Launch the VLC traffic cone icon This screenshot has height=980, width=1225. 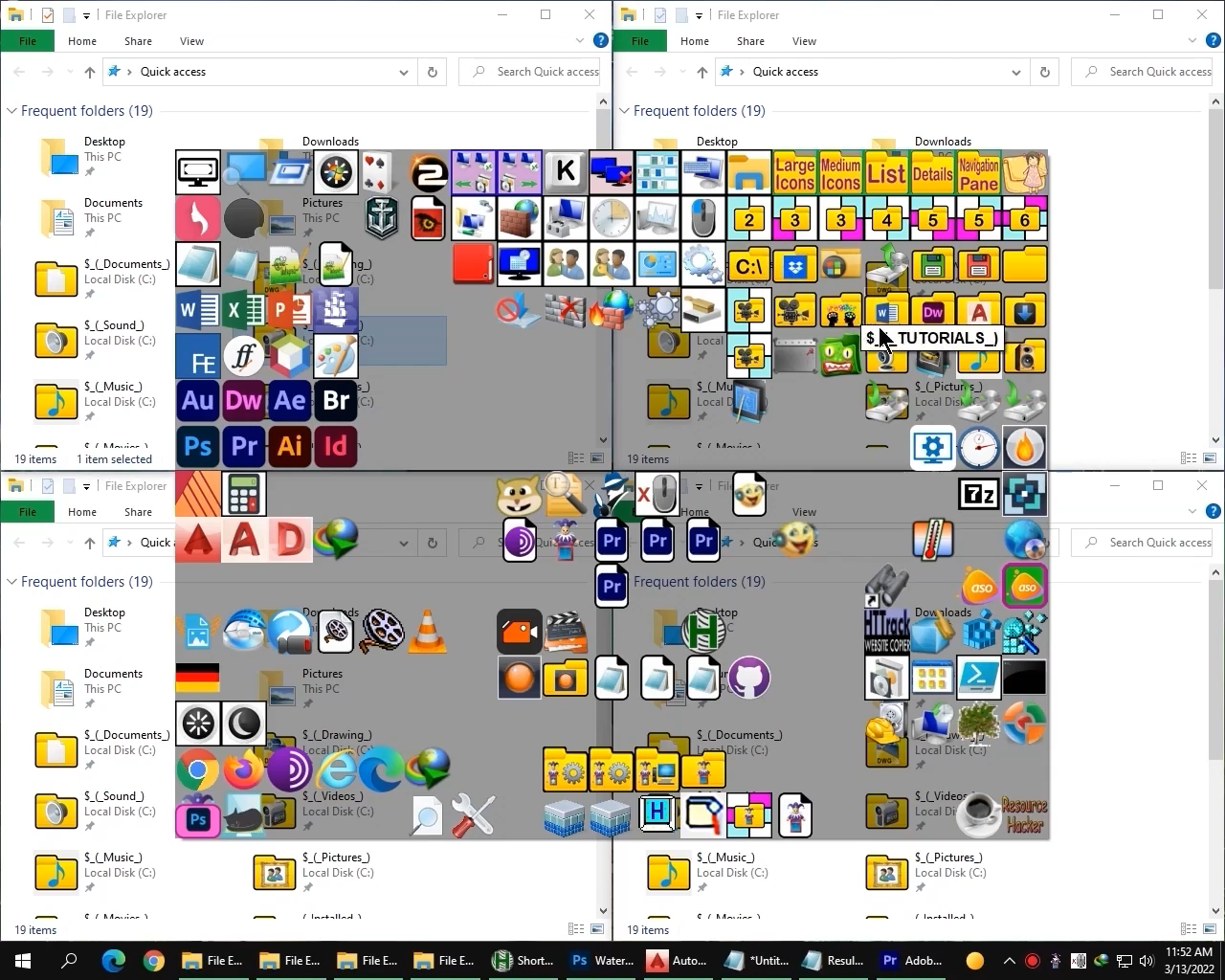click(x=428, y=632)
